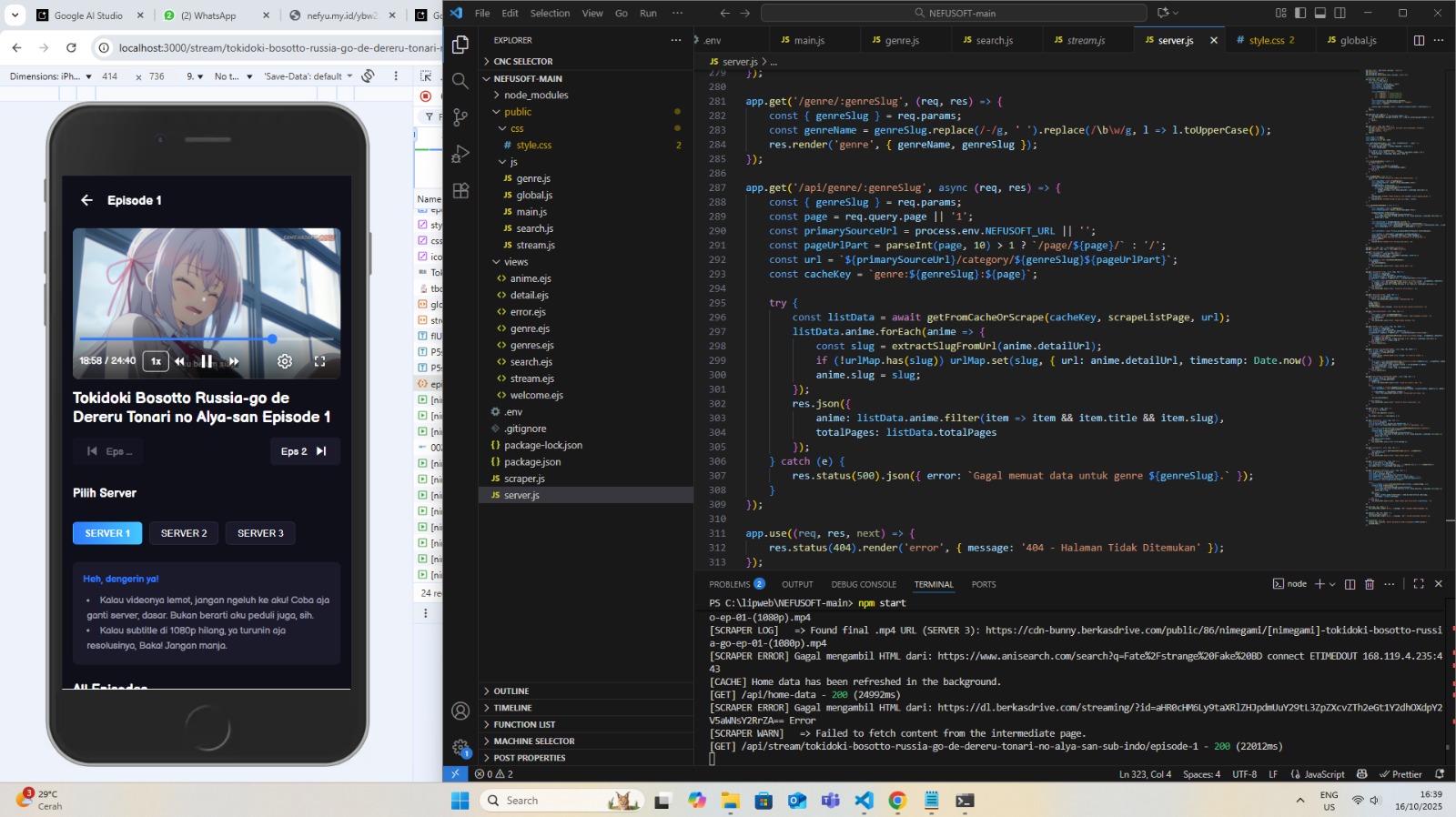Image resolution: width=1456 pixels, height=817 pixels.
Task: Split the editor to the right
Action: (x=1419, y=40)
